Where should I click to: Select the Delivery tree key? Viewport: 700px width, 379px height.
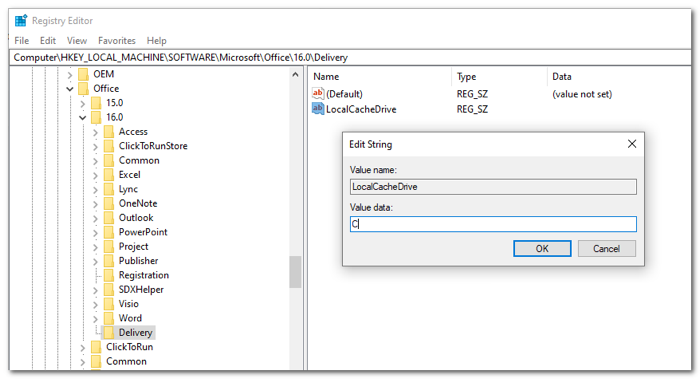tap(136, 333)
